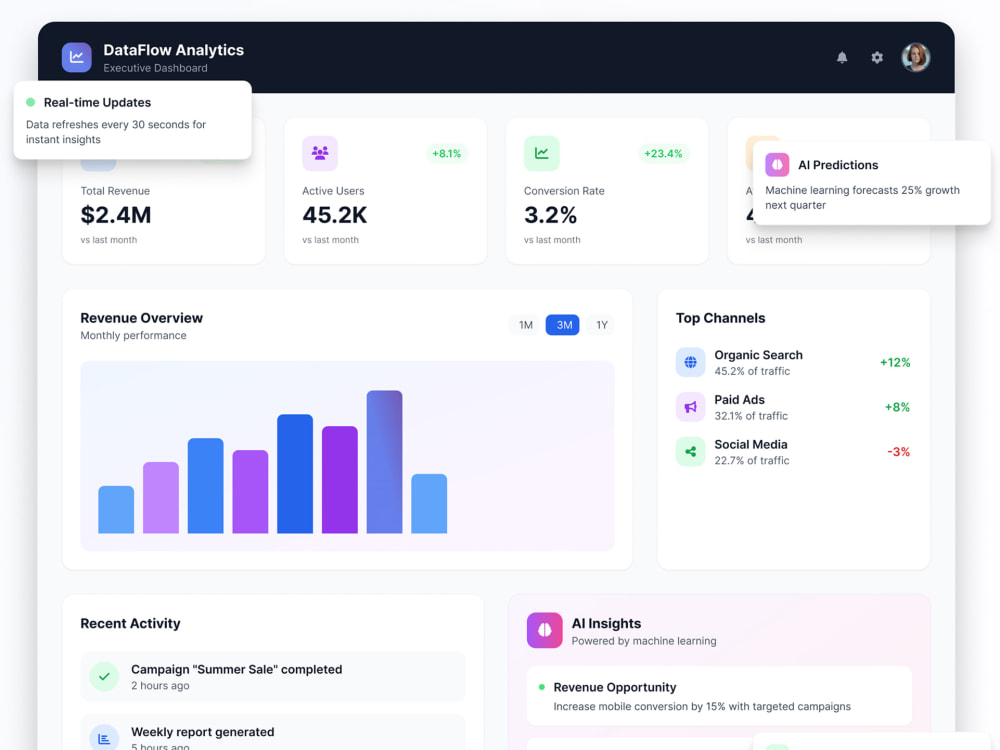Click the Real-time Updates tooltip title
Image resolution: width=1000 pixels, height=750 pixels.
(98, 102)
